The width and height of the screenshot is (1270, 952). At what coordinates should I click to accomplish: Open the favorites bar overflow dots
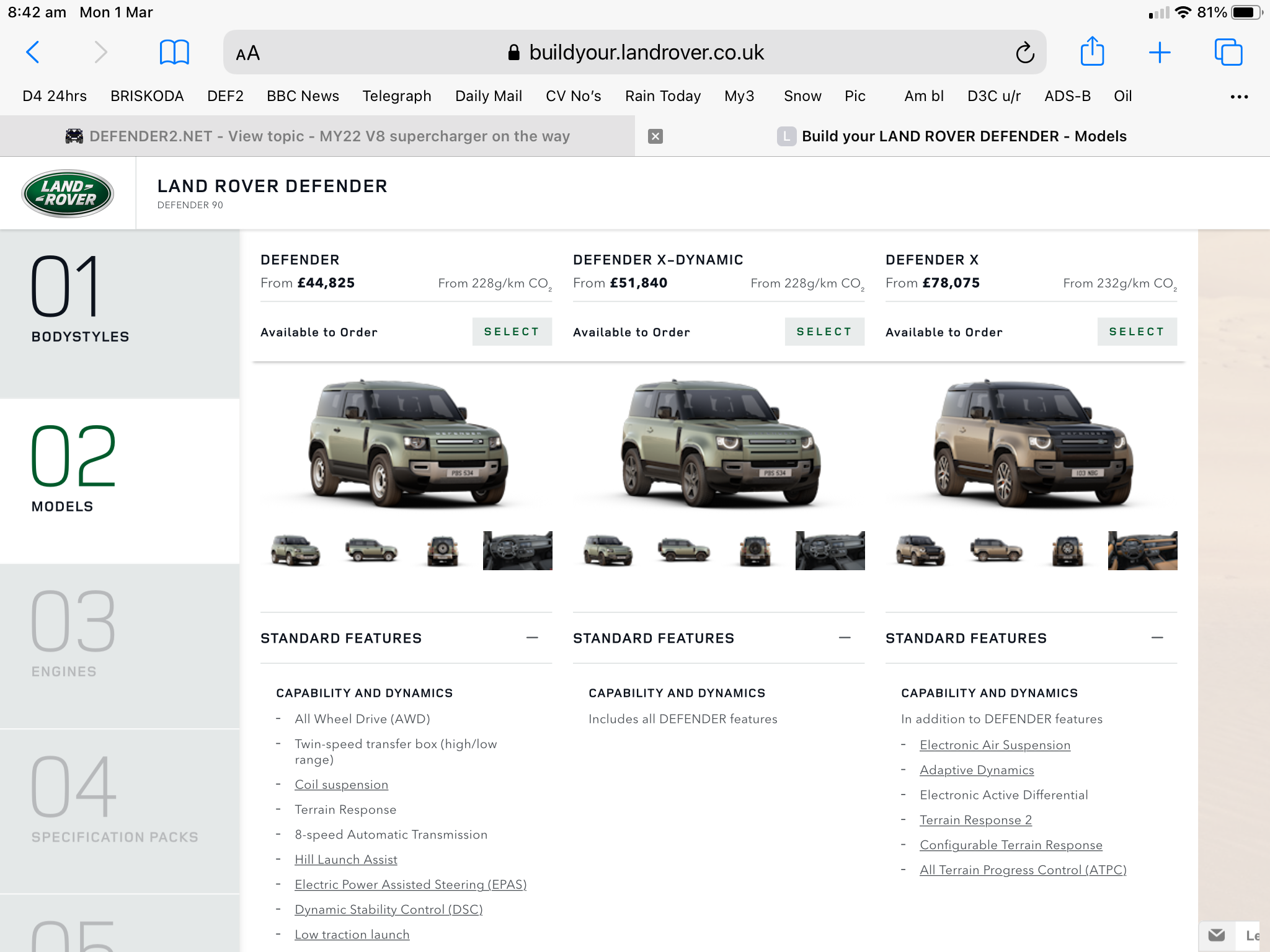[1238, 97]
